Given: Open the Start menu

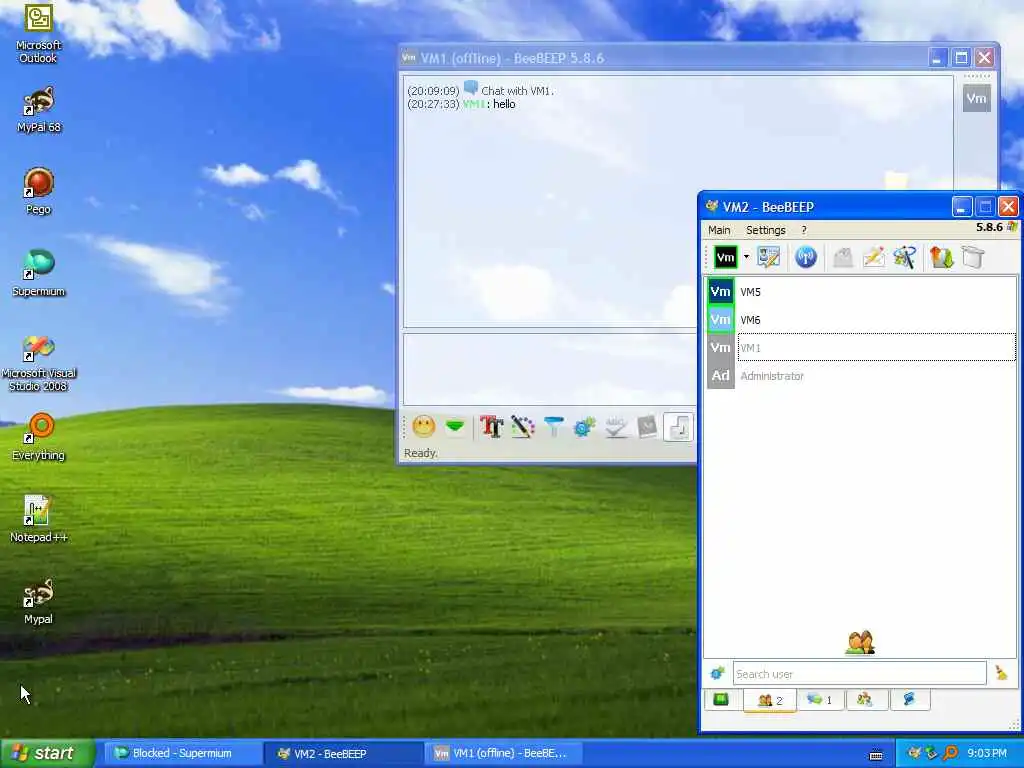Looking at the screenshot, I should (x=47, y=753).
